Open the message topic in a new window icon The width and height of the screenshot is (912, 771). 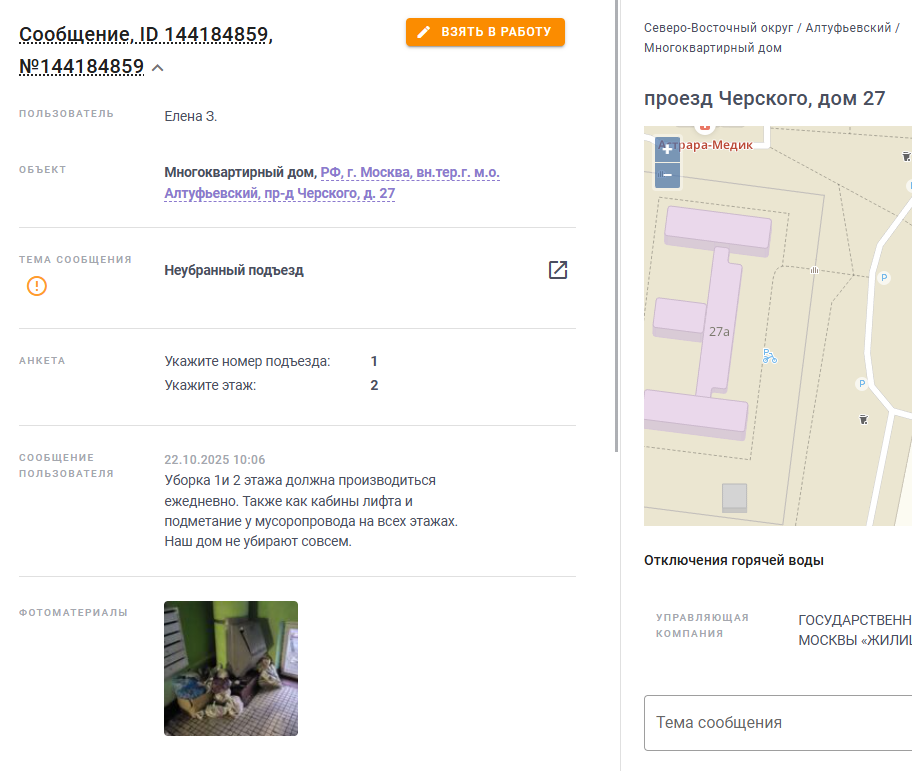[x=558, y=270]
